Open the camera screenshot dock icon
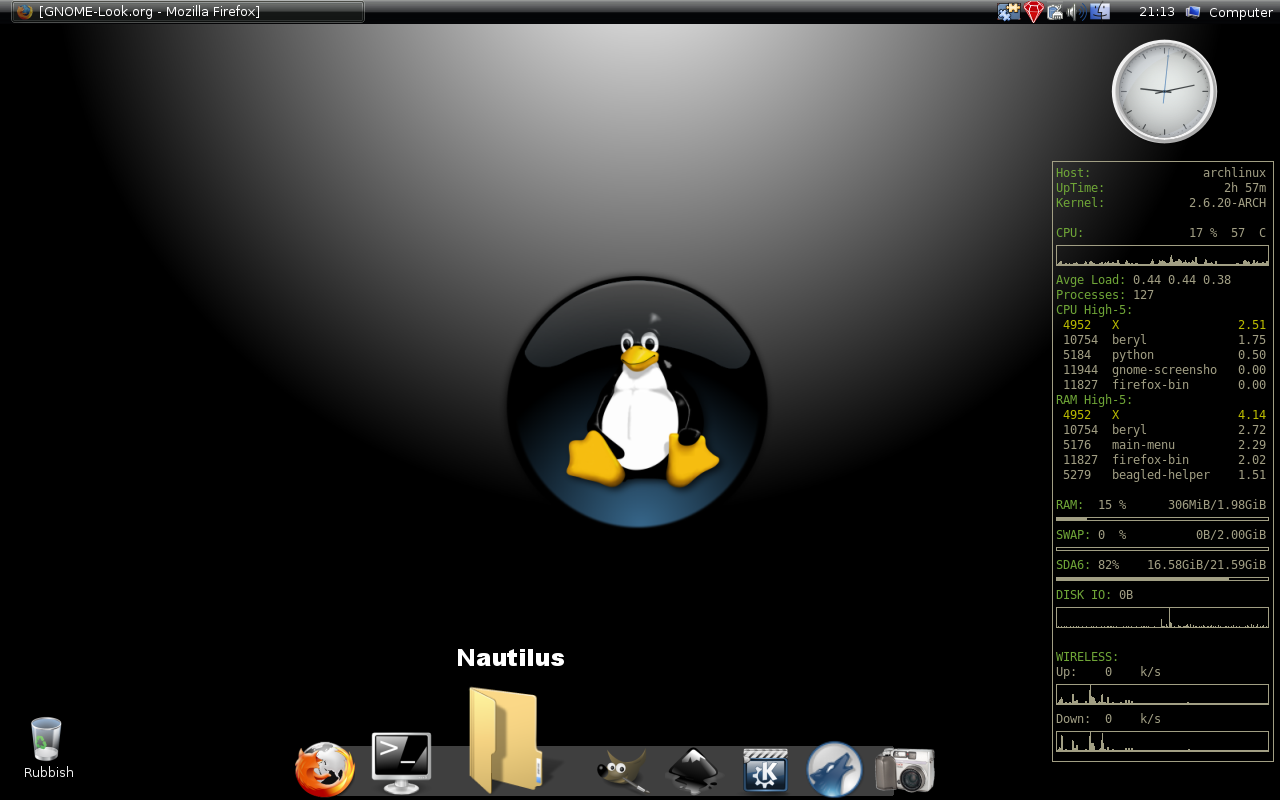Viewport: 1280px width, 800px height. [905, 770]
